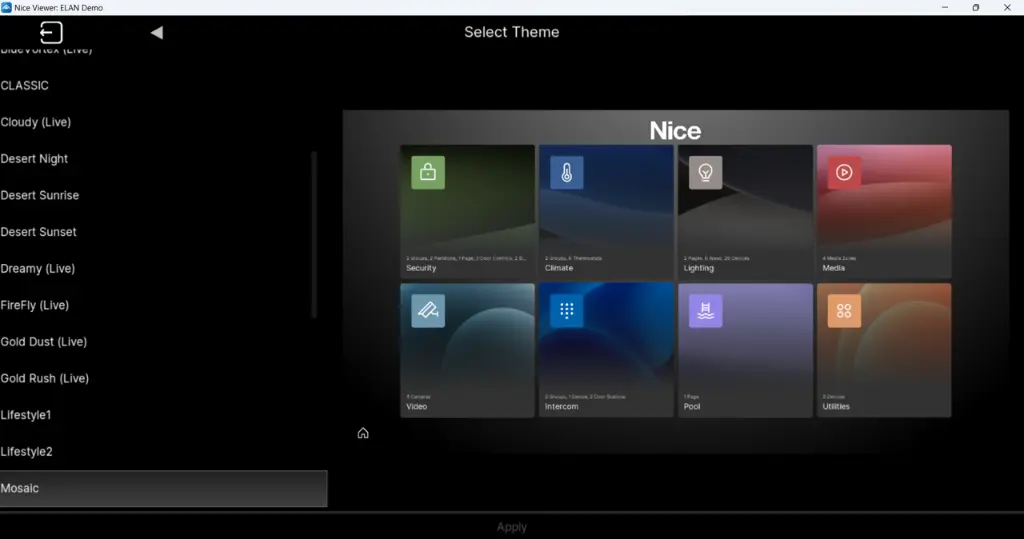Click the Apply button
Image resolution: width=1024 pixels, height=539 pixels.
(x=512, y=527)
